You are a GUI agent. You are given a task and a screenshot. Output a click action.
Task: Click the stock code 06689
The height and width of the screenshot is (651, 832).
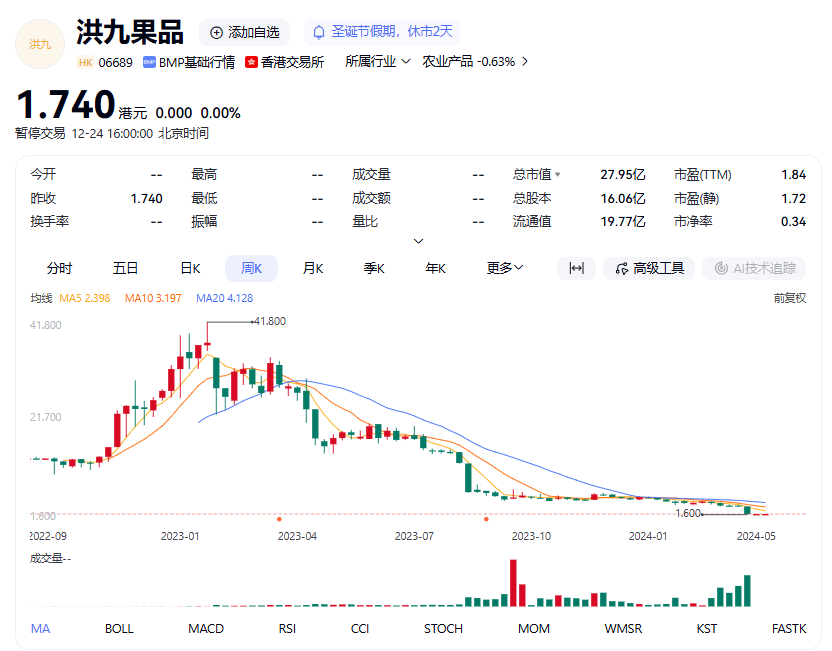[116, 63]
